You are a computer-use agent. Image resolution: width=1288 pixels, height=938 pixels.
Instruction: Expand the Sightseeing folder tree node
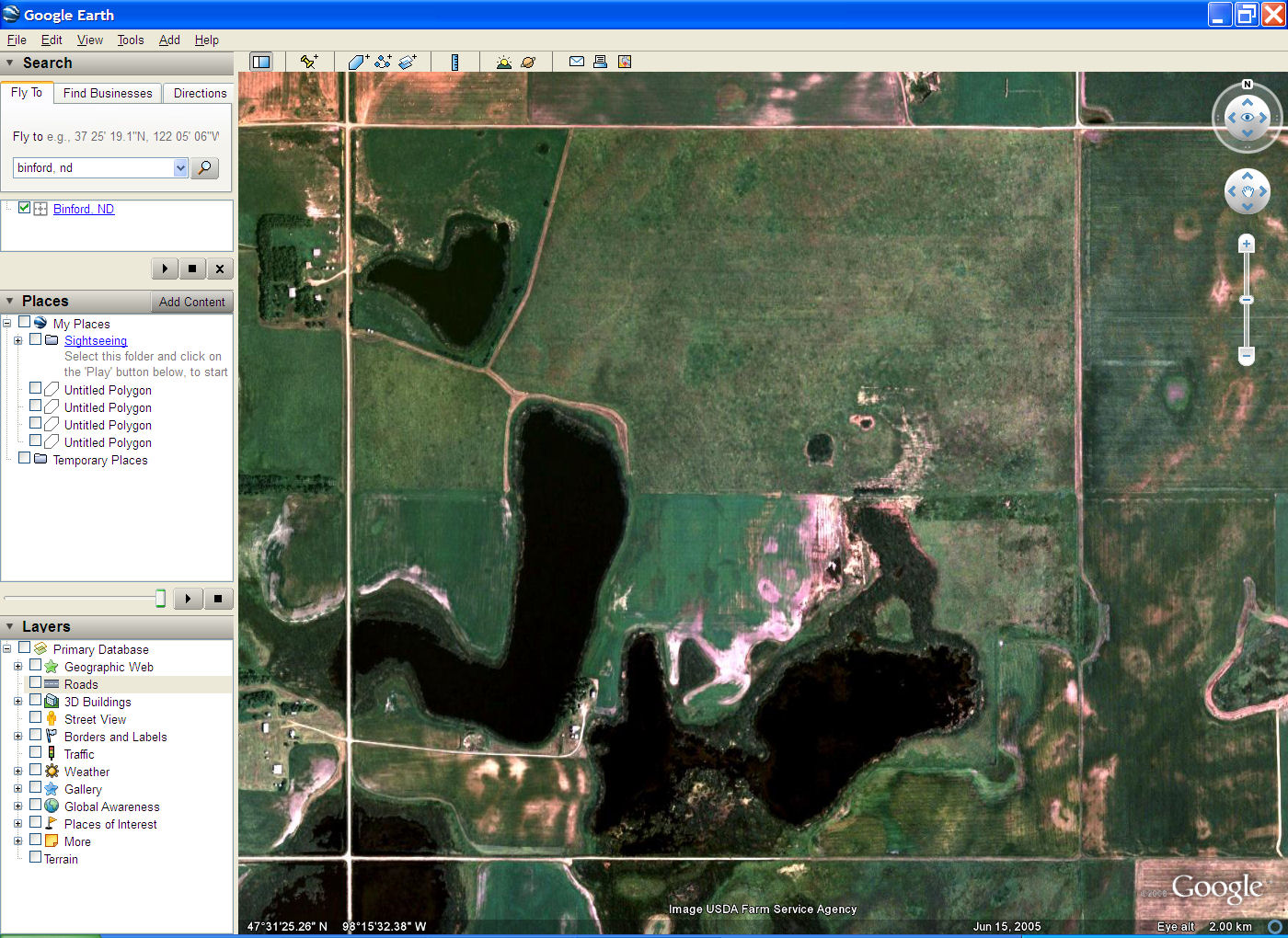17,340
